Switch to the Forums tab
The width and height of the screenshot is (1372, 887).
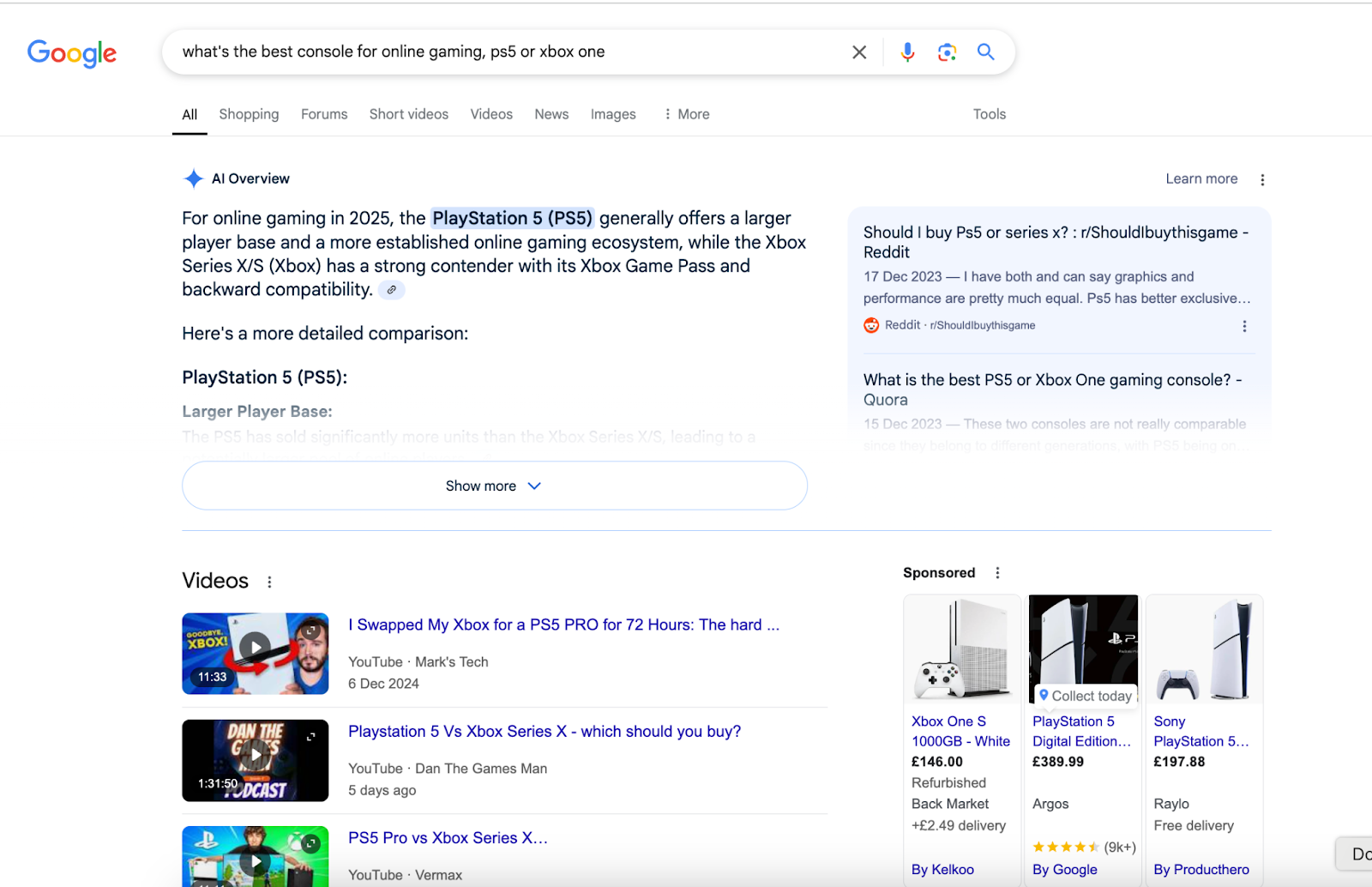click(x=324, y=114)
